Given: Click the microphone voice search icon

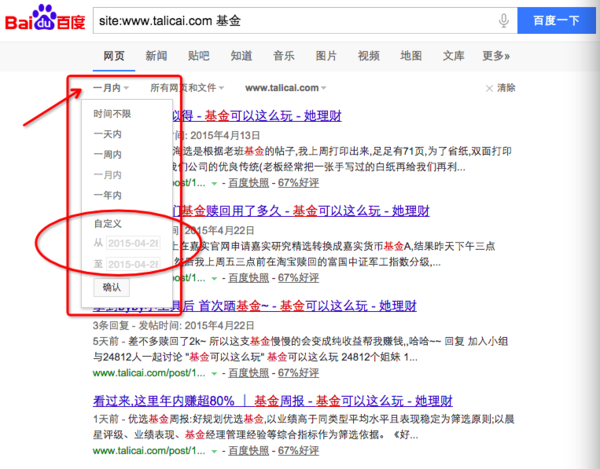Looking at the screenshot, I should pos(504,20).
